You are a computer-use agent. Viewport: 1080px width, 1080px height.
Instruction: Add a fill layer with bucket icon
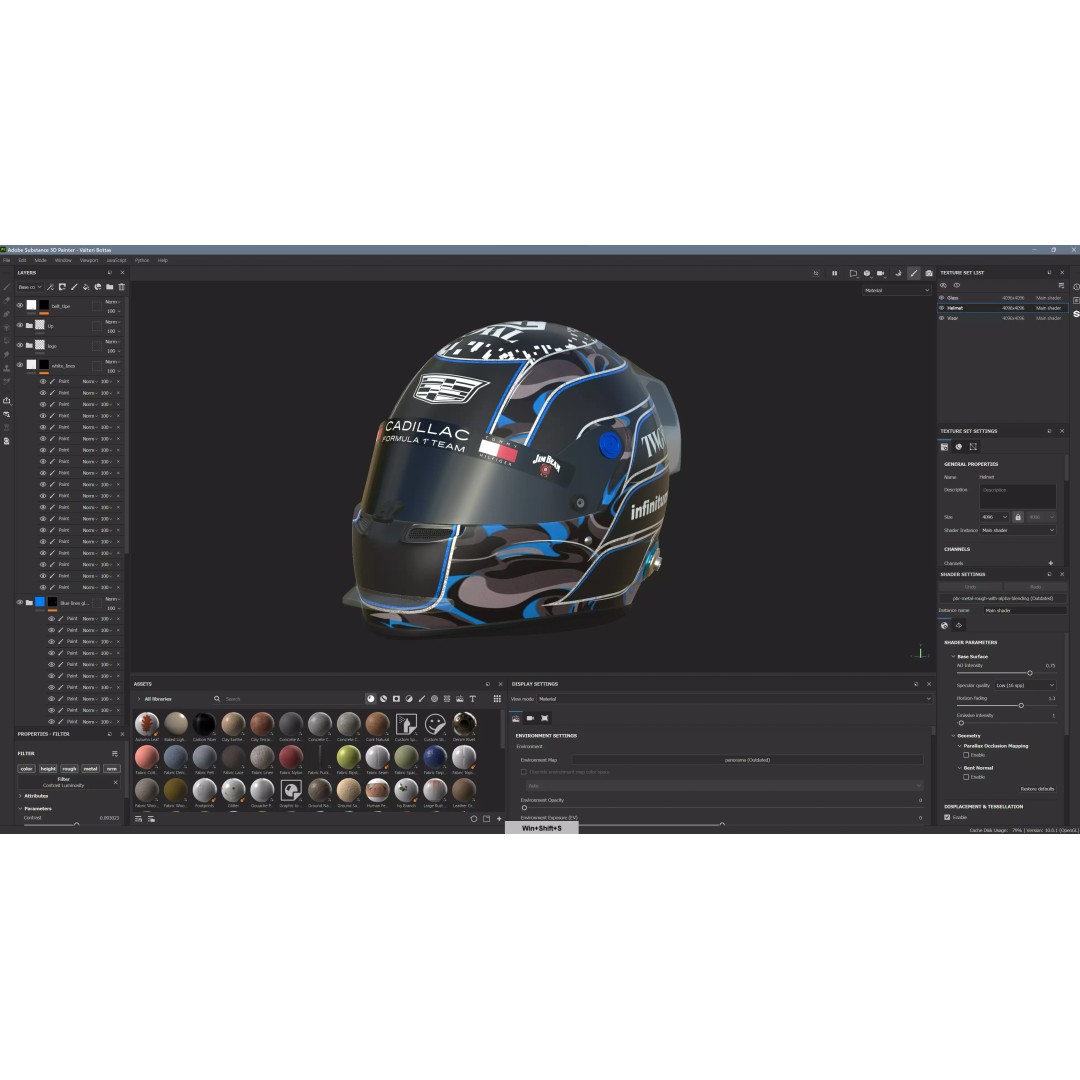pos(85,287)
